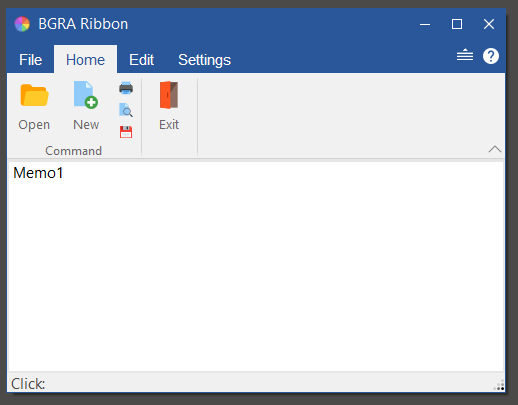
Task: Minimize the BGRA Ribbon window
Action: click(425, 24)
